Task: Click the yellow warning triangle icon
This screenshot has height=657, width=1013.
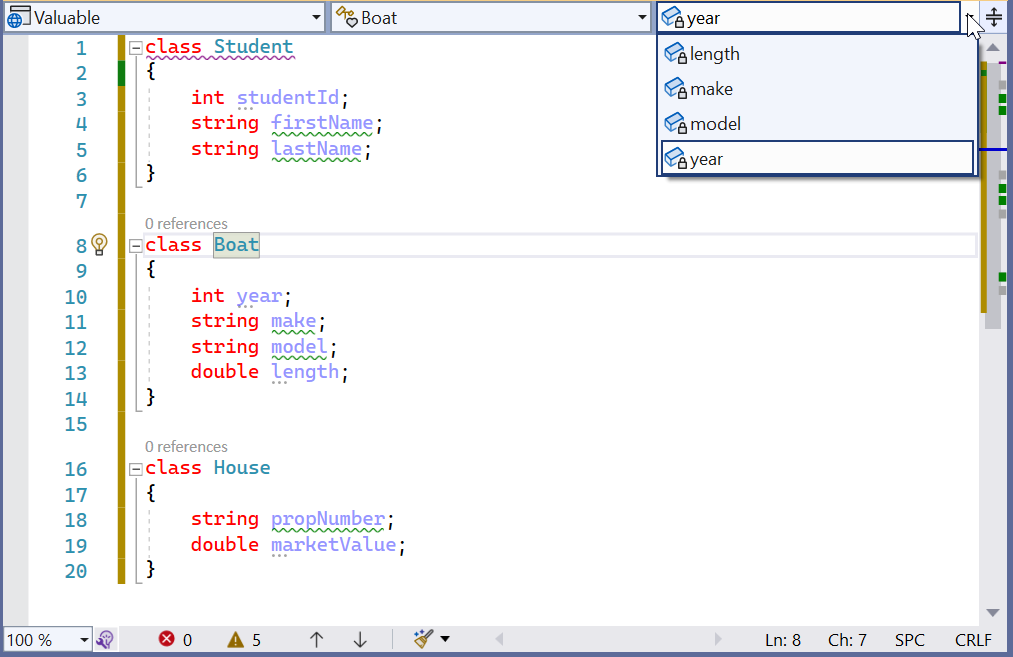Action: point(236,640)
